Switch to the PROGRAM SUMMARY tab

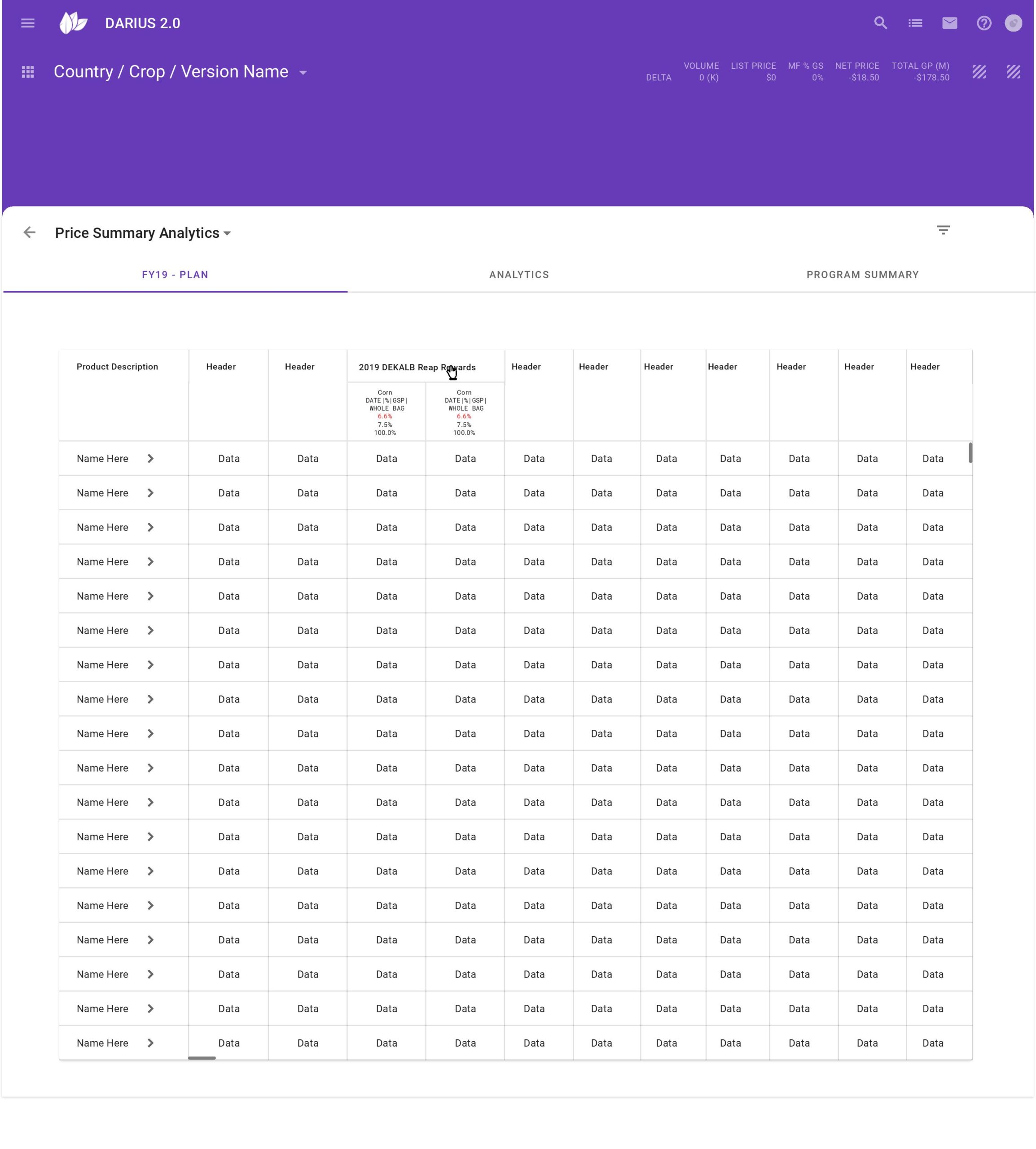[x=862, y=275]
